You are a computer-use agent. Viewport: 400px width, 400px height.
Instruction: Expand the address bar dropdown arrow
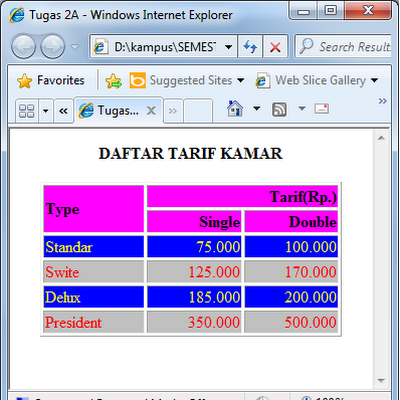pos(229,47)
